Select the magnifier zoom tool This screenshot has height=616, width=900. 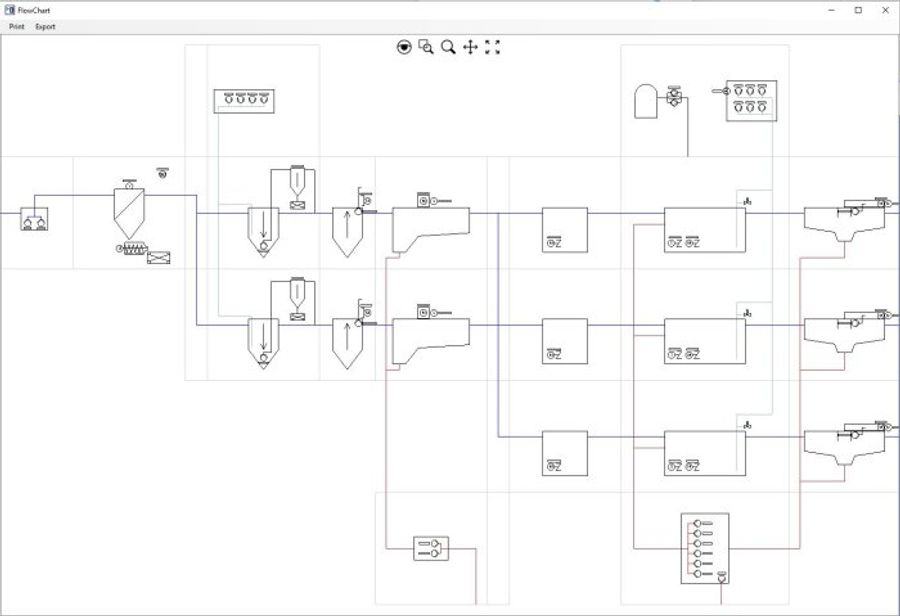click(447, 46)
